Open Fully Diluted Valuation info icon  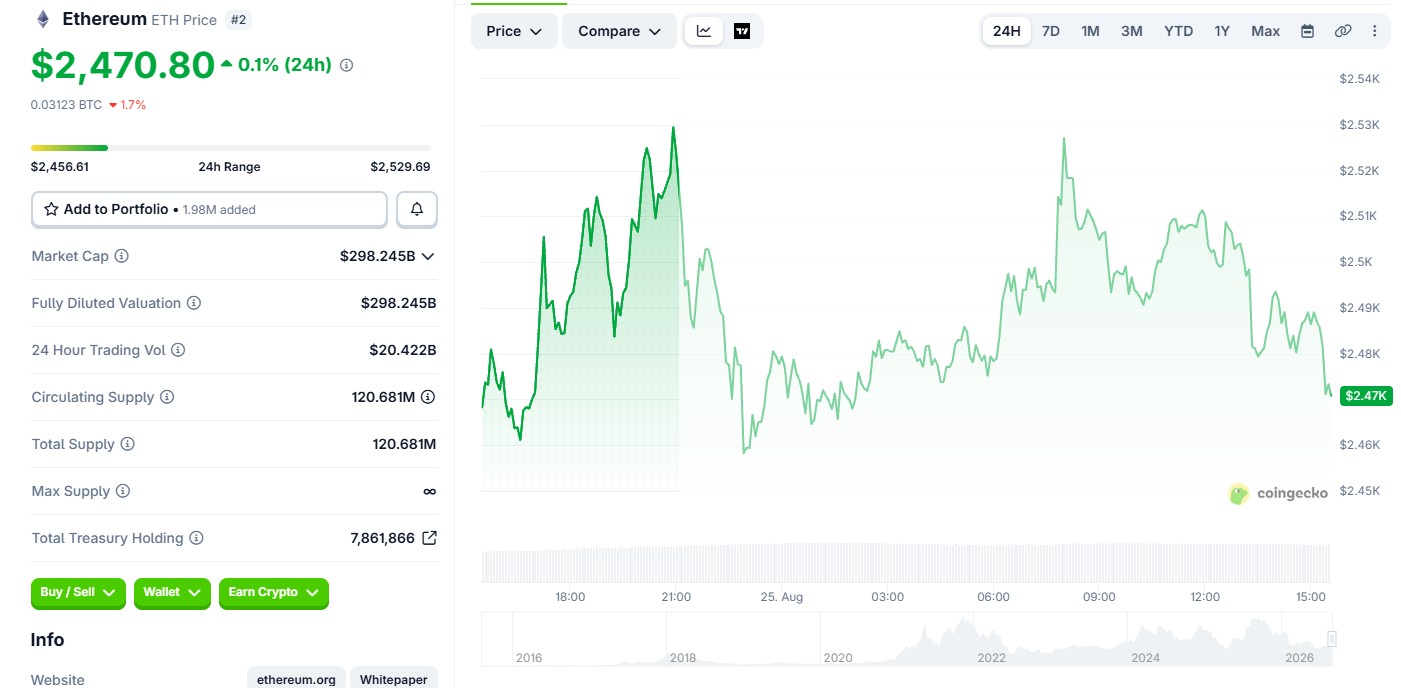194,303
